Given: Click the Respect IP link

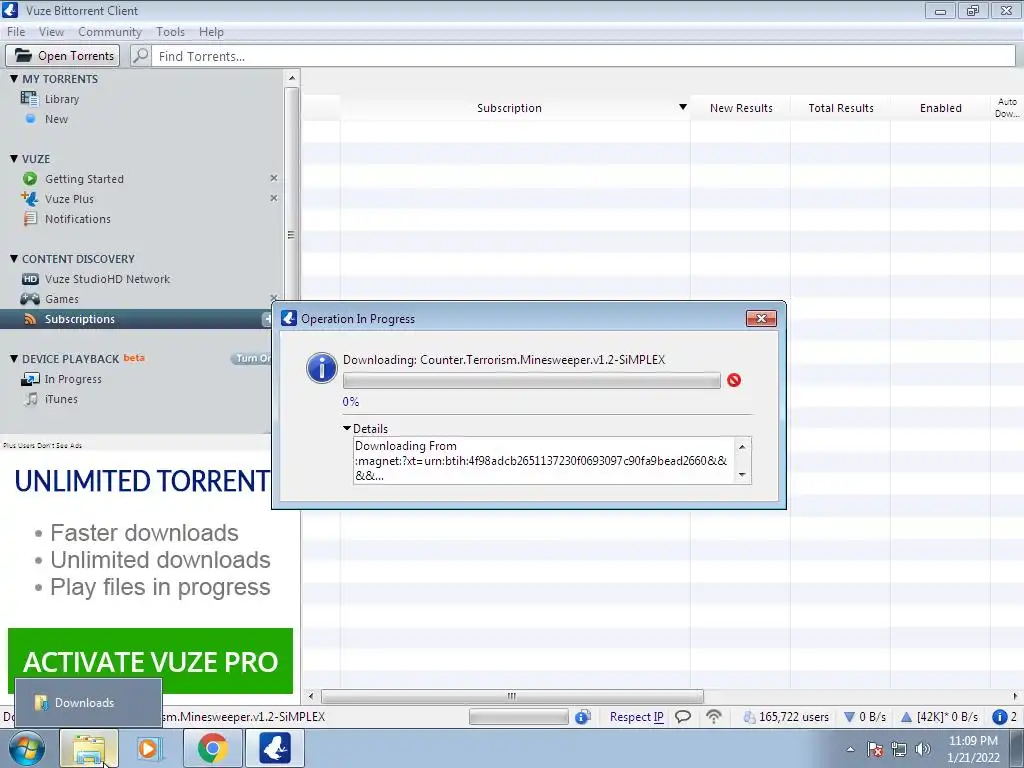Looking at the screenshot, I should [x=637, y=717].
